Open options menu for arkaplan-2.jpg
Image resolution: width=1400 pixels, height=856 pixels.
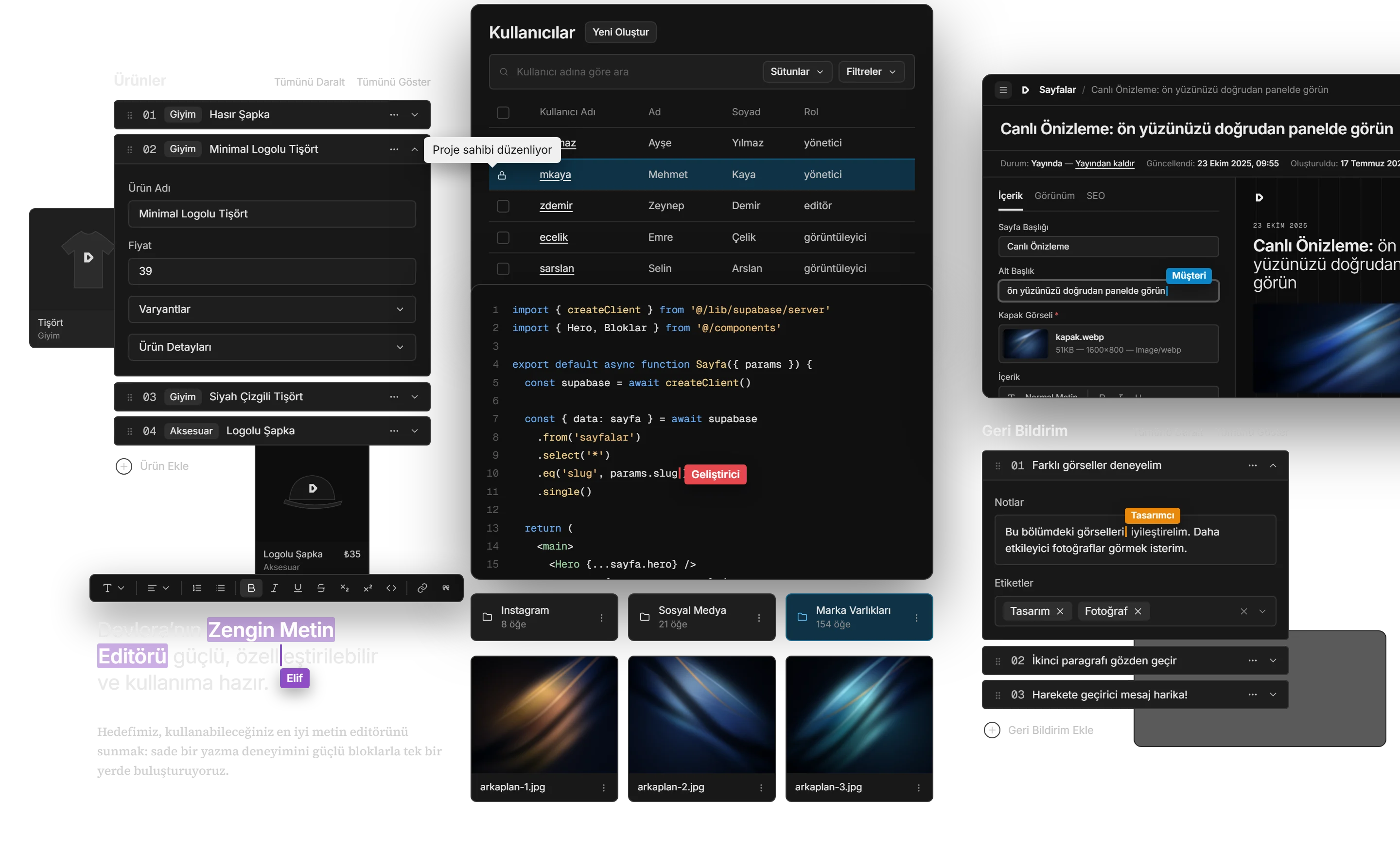click(761, 788)
